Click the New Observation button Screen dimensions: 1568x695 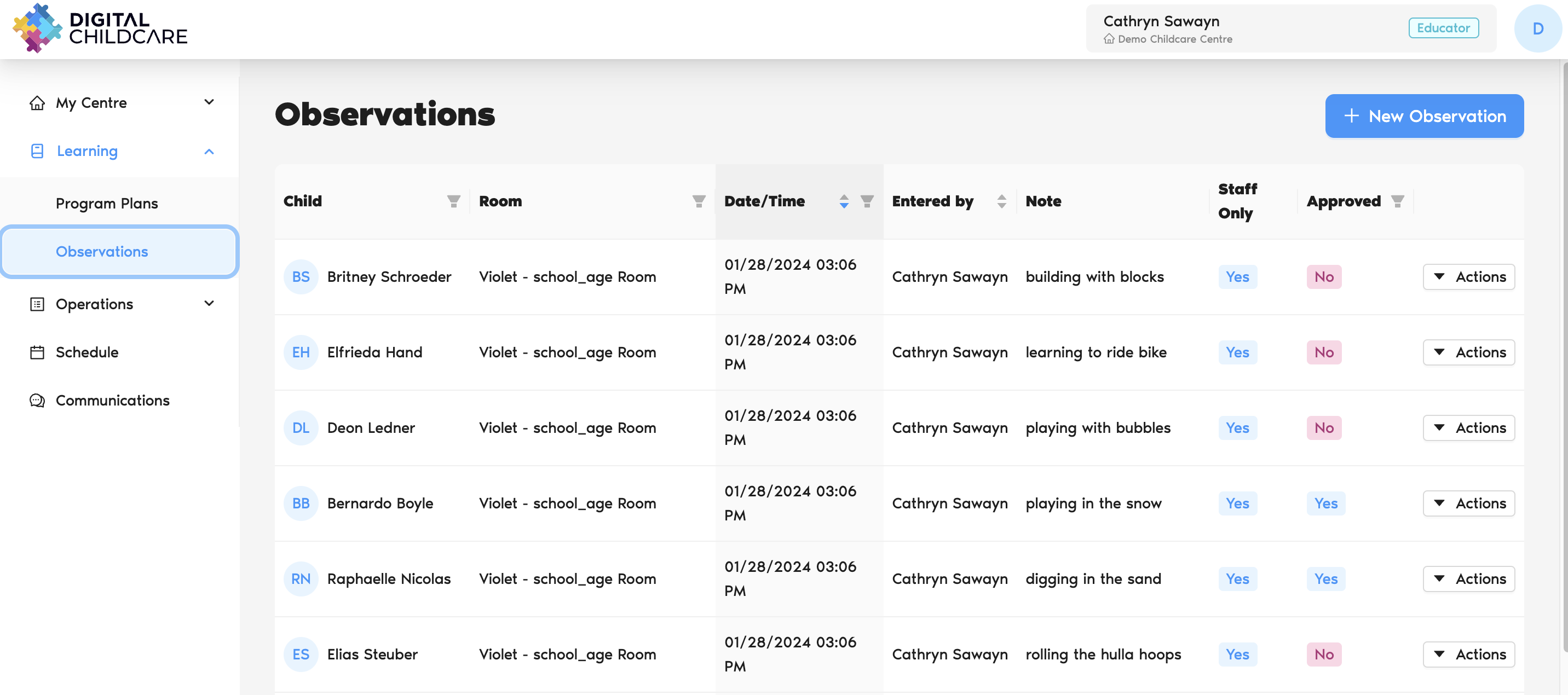[1424, 116]
